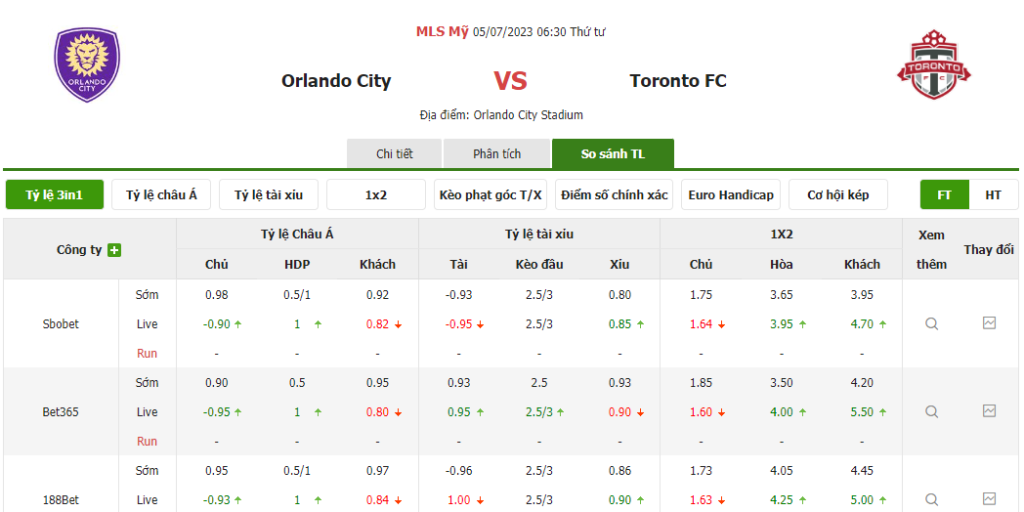This screenshot has width=1024, height=512.
Task: Switch to FT full-time toggle
Action: [944, 195]
